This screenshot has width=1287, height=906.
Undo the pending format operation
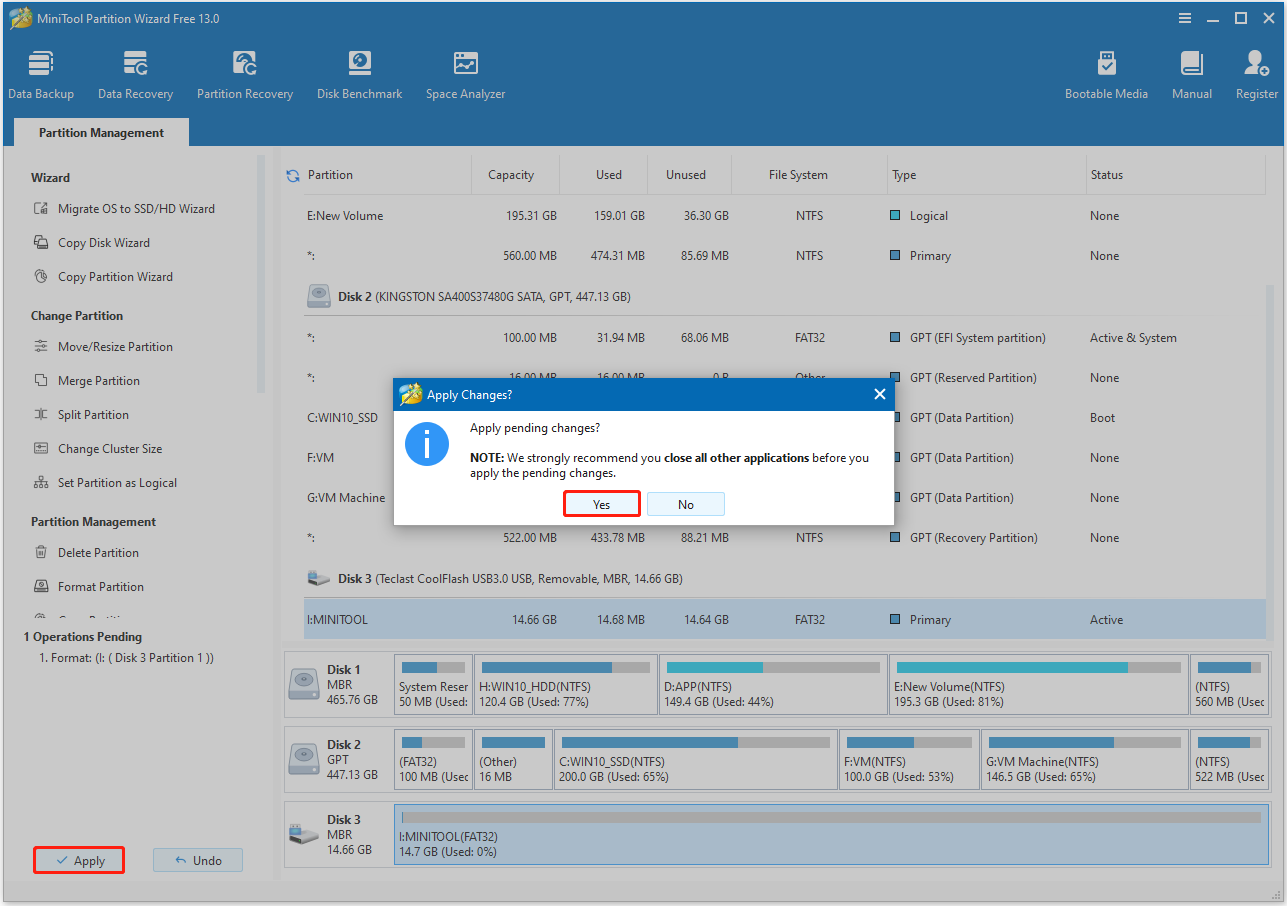click(197, 859)
